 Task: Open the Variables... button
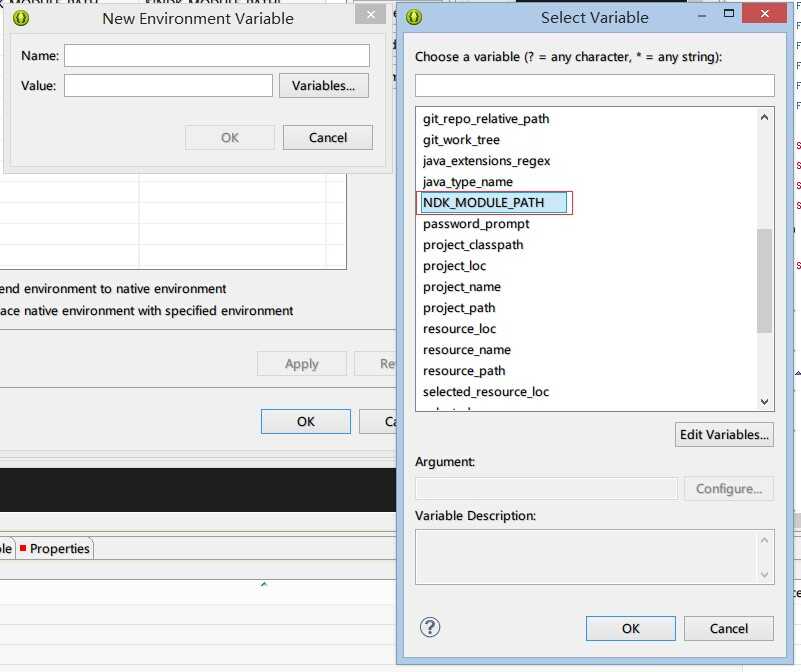click(x=324, y=85)
